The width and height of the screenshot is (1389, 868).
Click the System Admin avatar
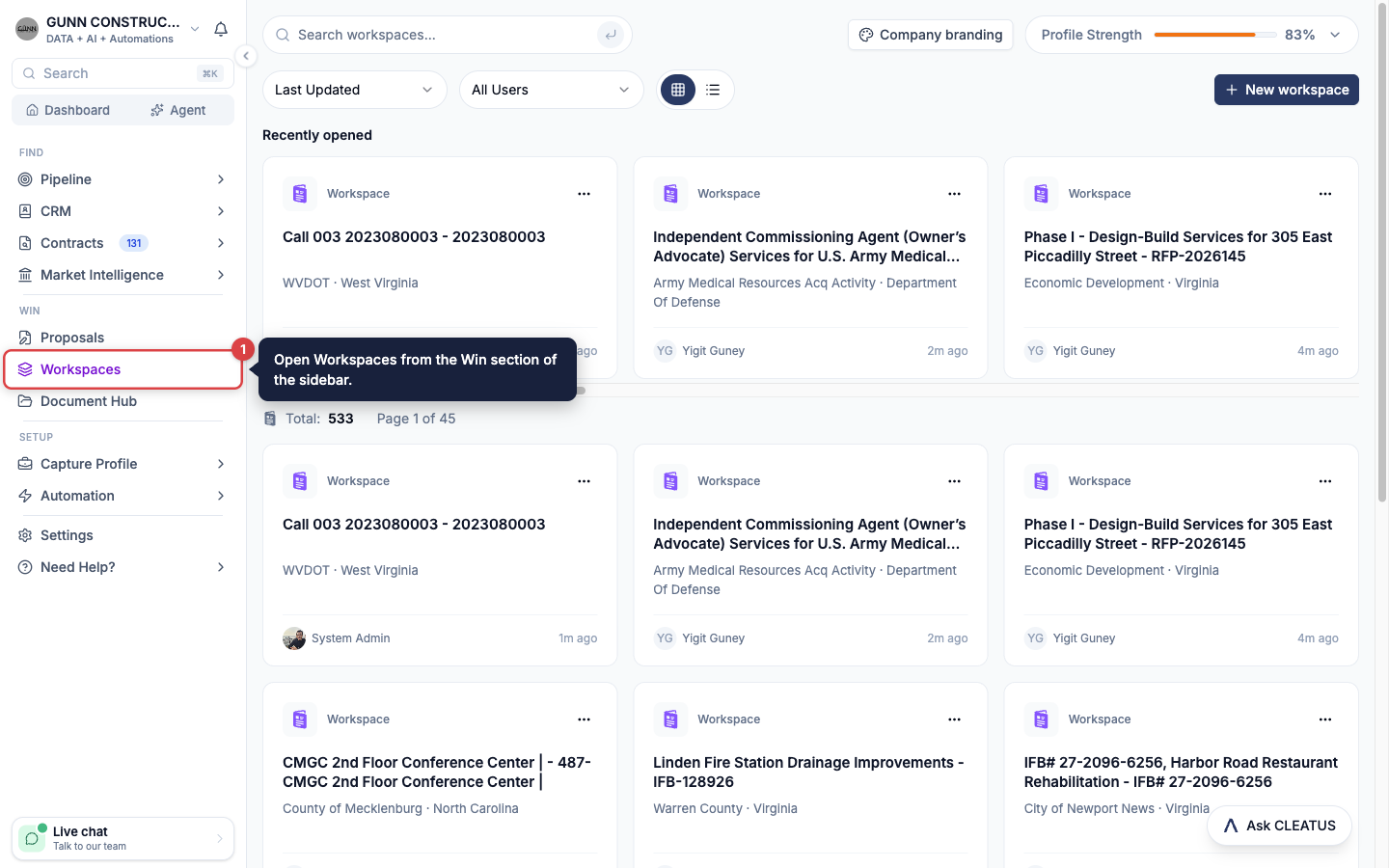click(x=294, y=638)
